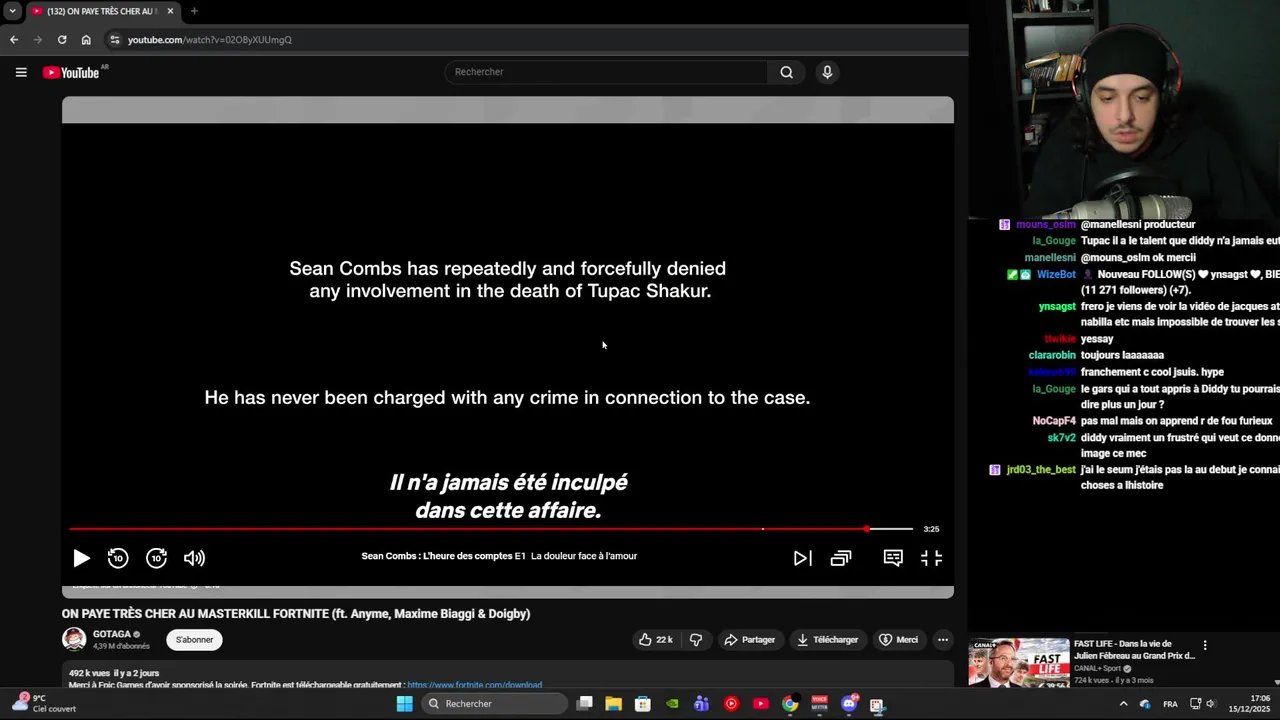Go forward with the browser forward arrow

38,40
